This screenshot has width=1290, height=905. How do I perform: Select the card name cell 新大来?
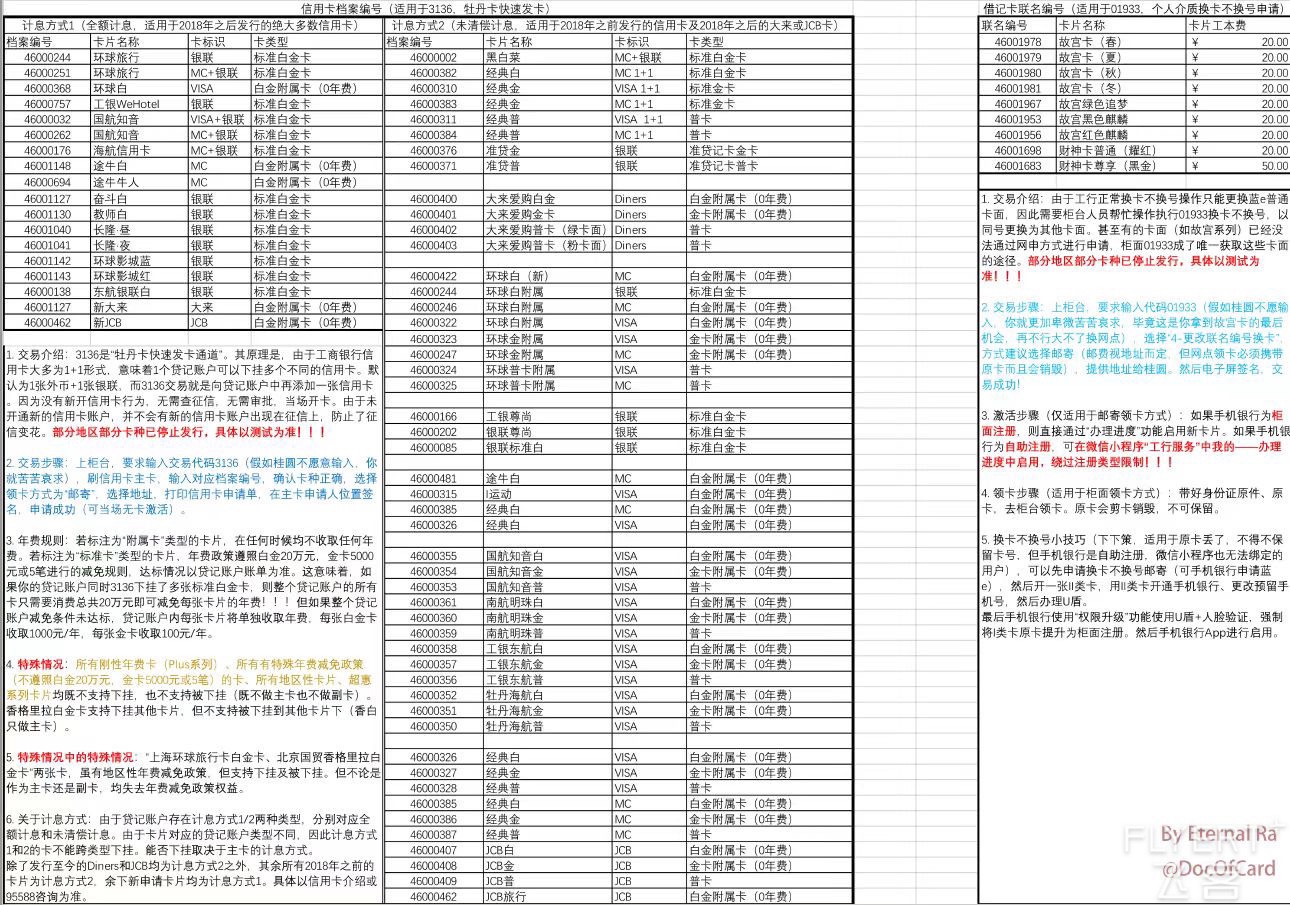coord(139,307)
